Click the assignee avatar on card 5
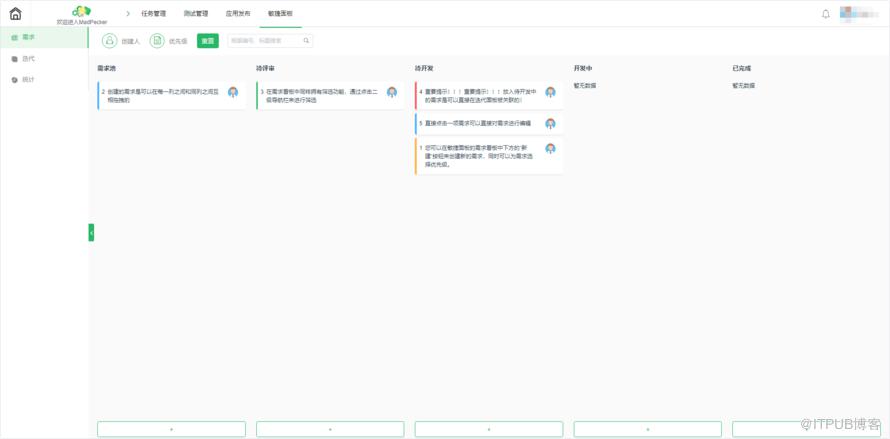 (551, 123)
